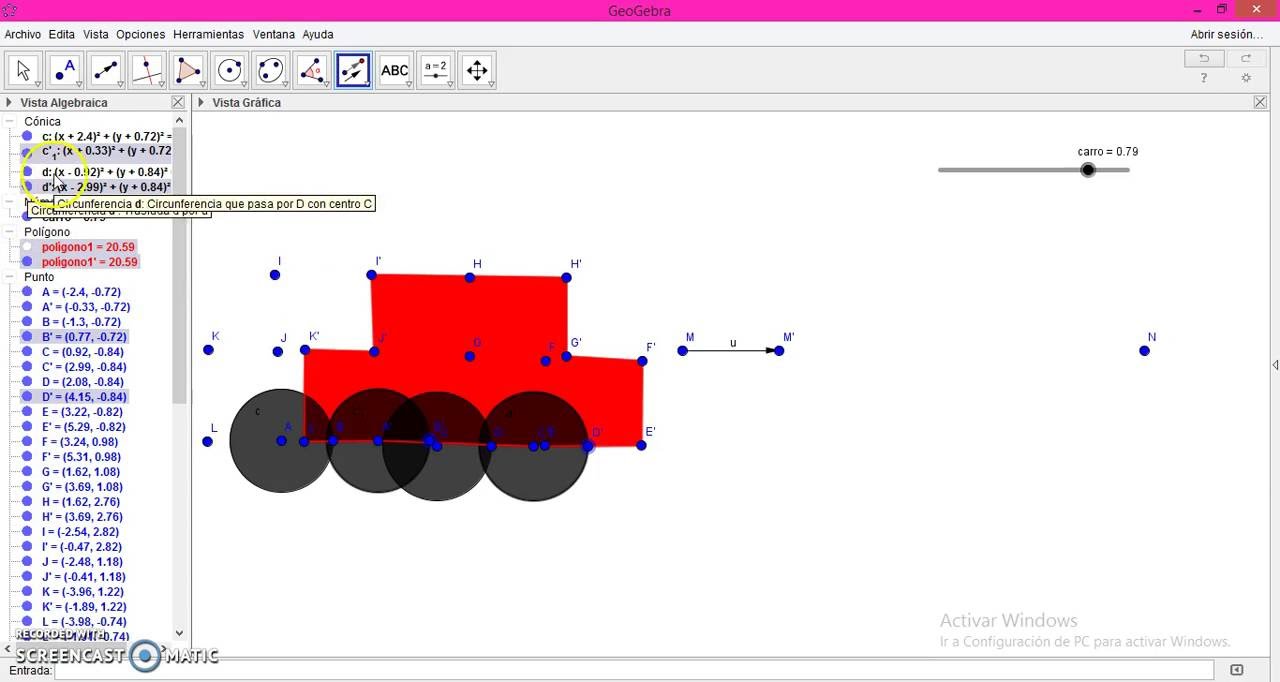Toggle visibility dot of point B'
This screenshot has height=682, width=1280.
[27, 337]
